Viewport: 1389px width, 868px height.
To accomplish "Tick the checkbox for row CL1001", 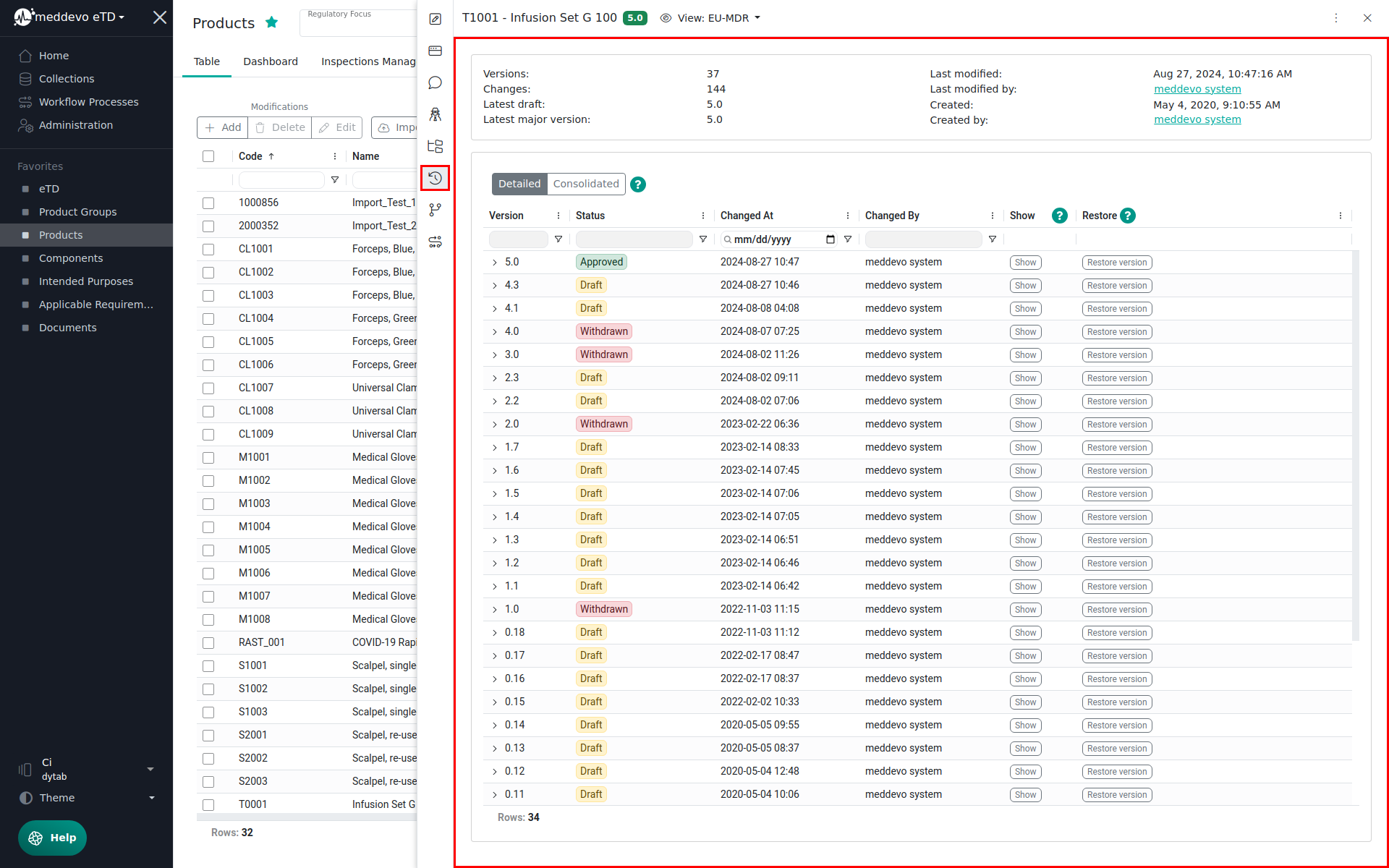I will 208,250.
